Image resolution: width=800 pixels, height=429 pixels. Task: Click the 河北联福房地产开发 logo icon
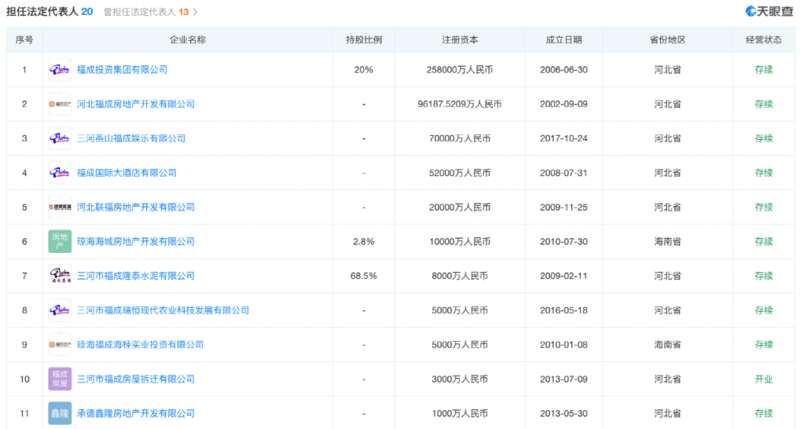(x=60, y=207)
